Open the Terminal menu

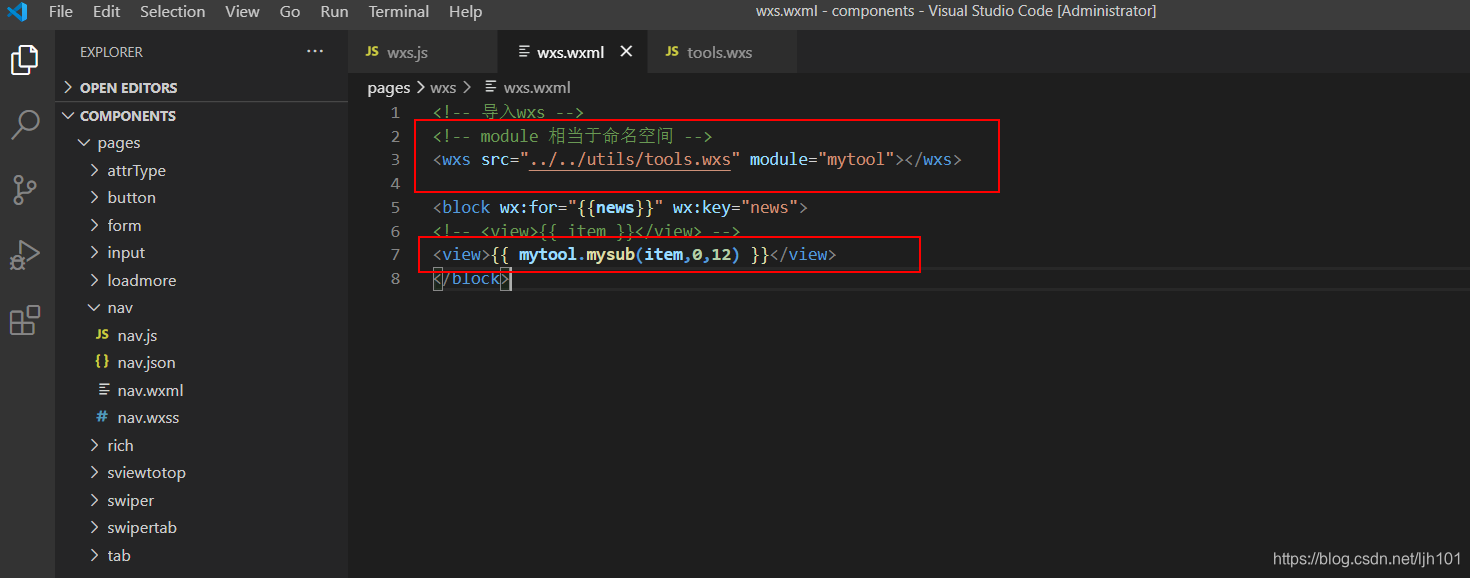(398, 12)
